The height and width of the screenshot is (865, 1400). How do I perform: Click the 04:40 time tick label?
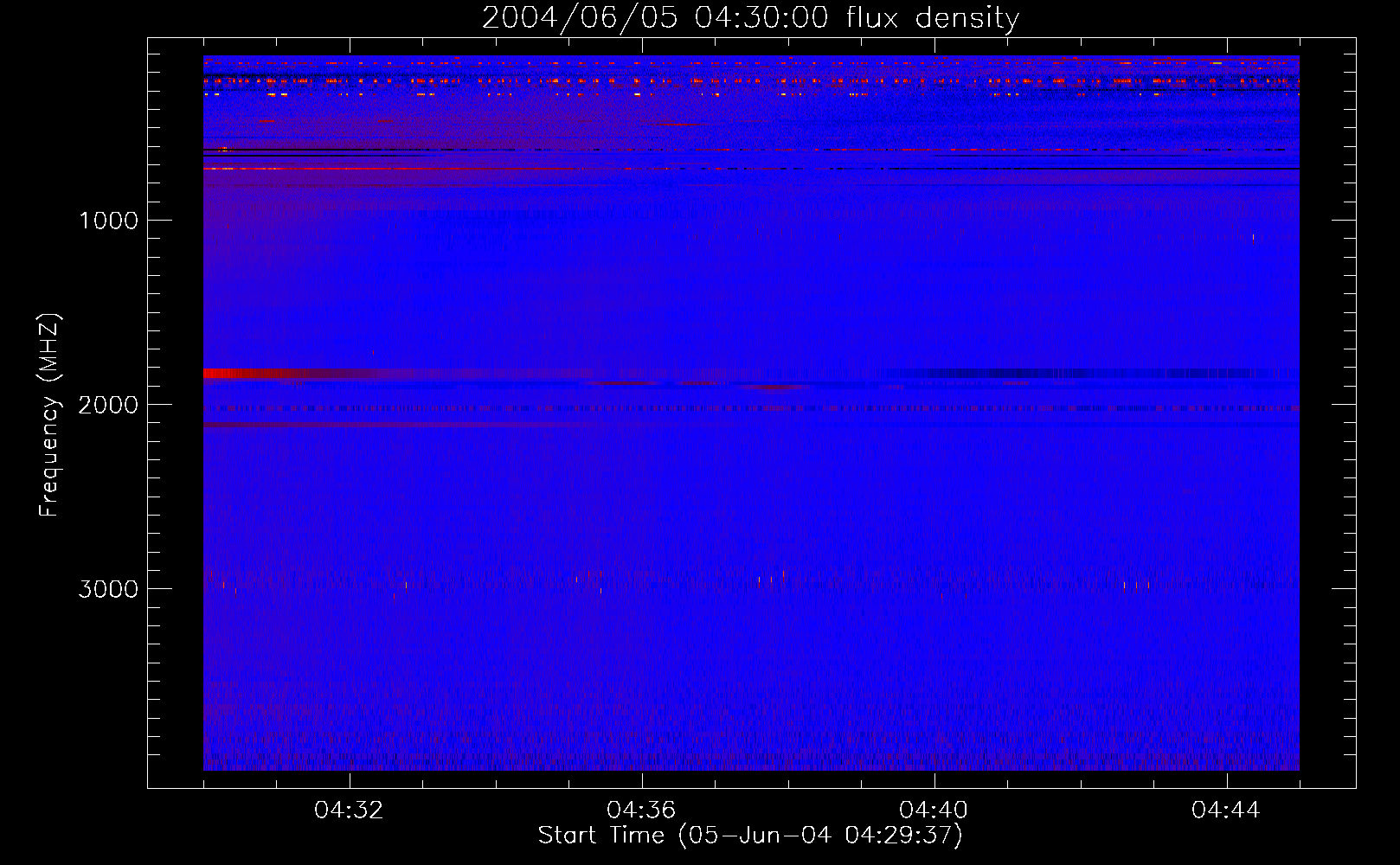934,811
